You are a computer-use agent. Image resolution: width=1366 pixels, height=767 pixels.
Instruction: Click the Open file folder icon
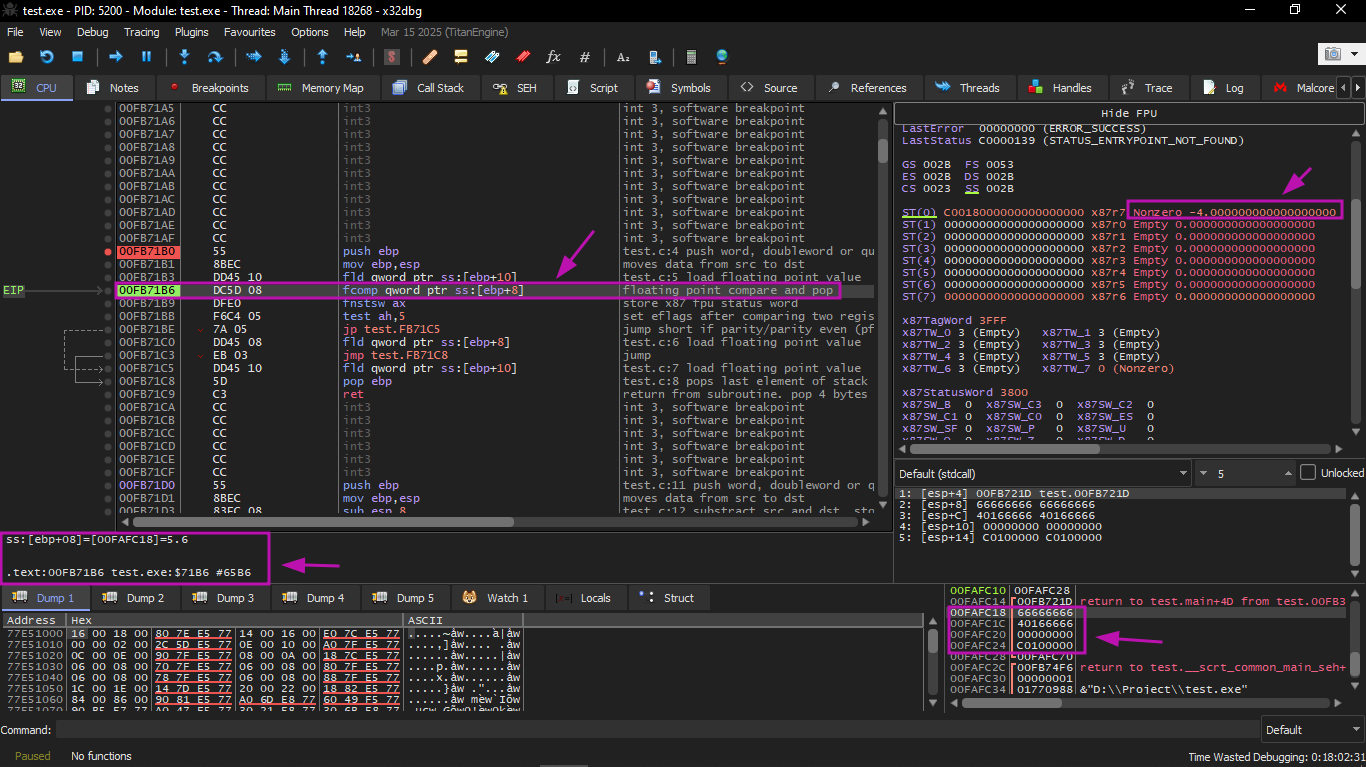click(x=15, y=57)
